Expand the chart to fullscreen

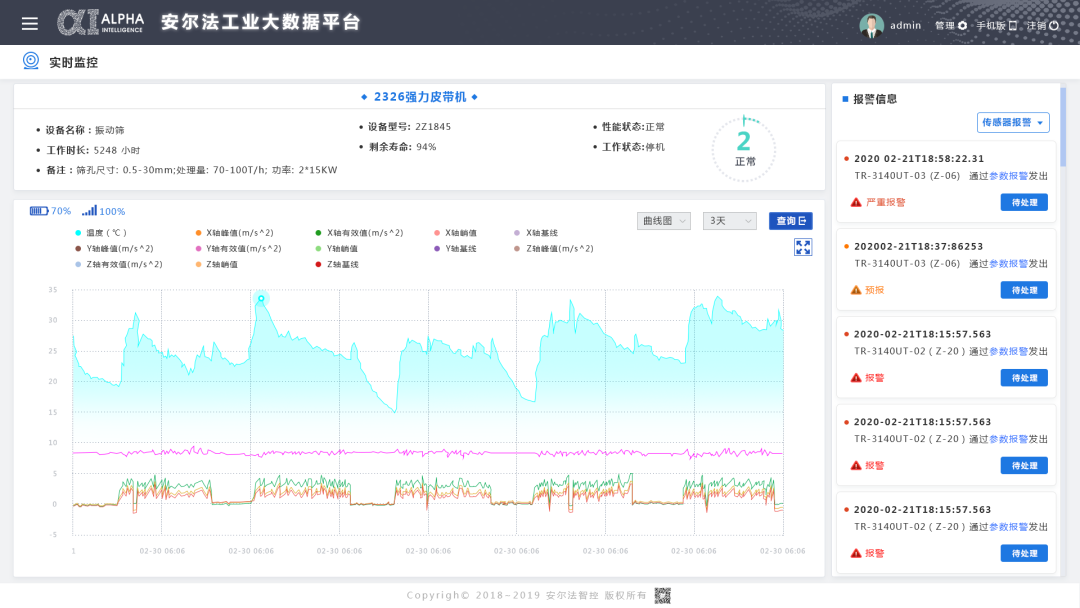tap(802, 247)
